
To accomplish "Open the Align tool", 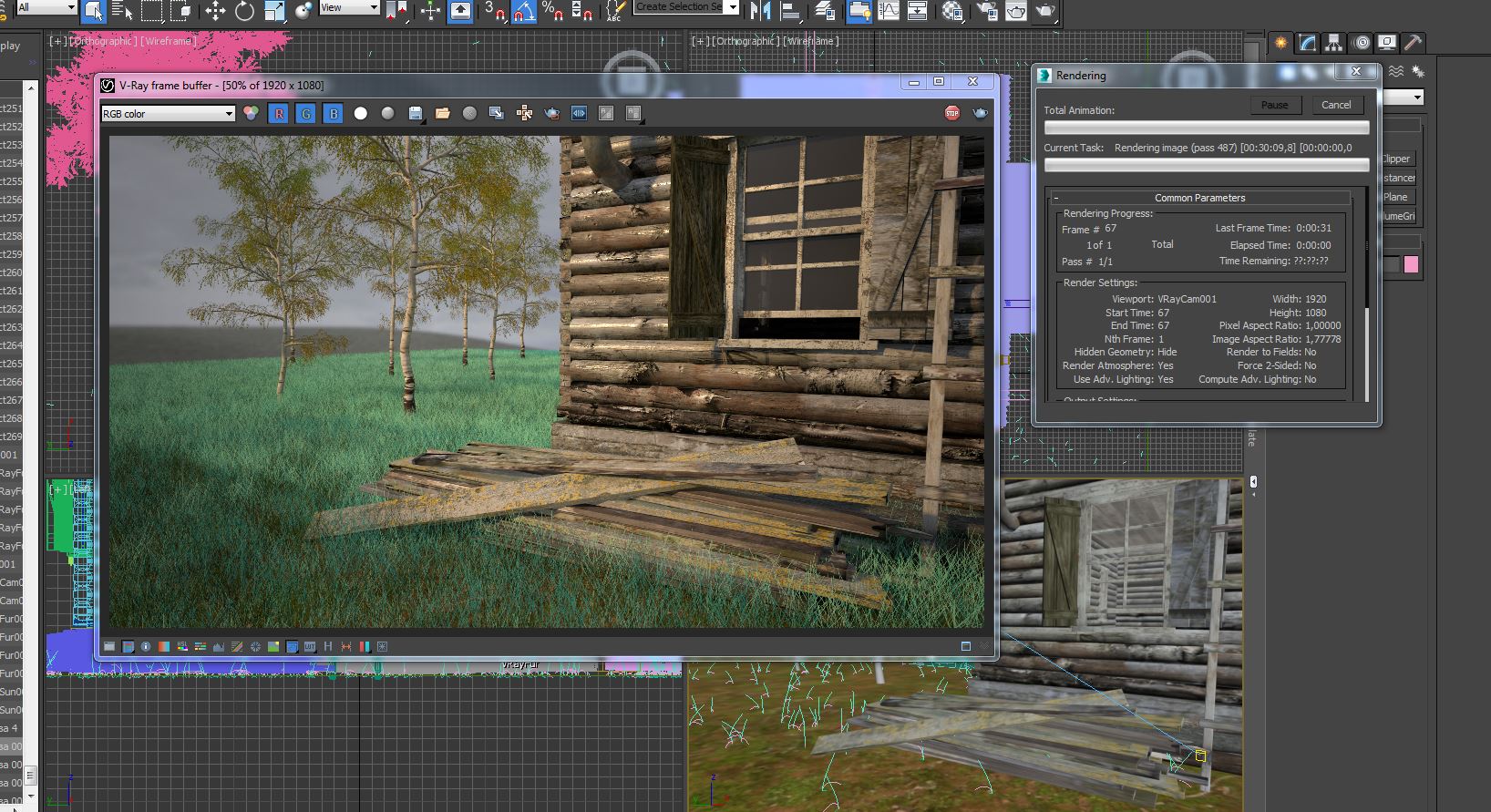I will (791, 10).
